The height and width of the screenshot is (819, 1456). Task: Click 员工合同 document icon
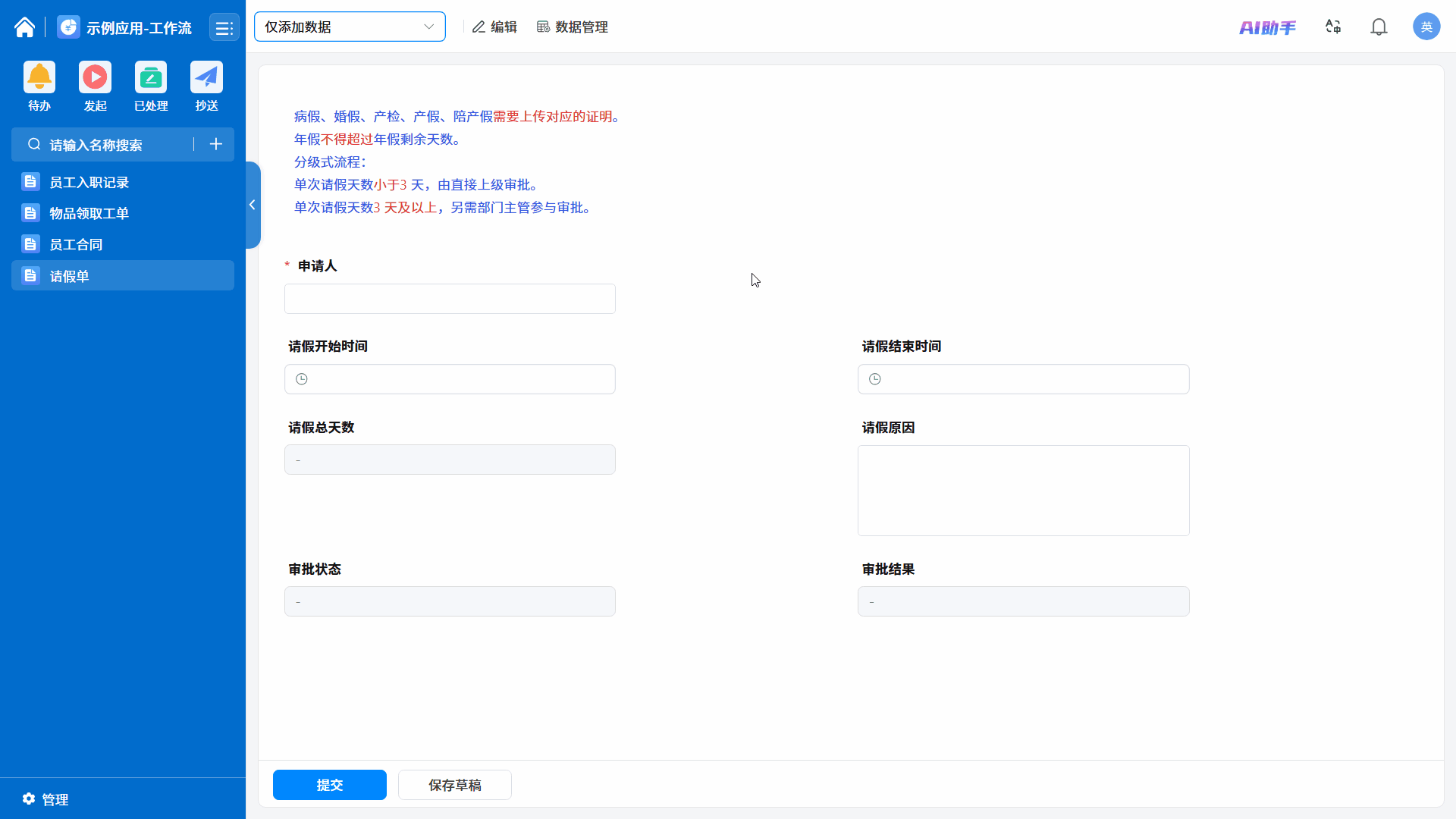[x=30, y=244]
